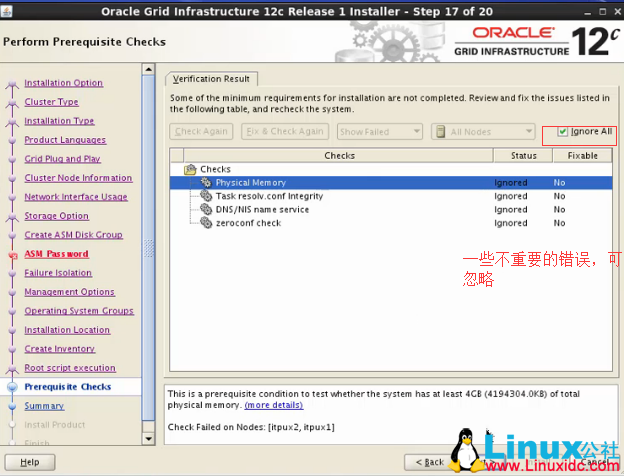Go to Management Options step
This screenshot has height=476, width=624.
click(70, 292)
